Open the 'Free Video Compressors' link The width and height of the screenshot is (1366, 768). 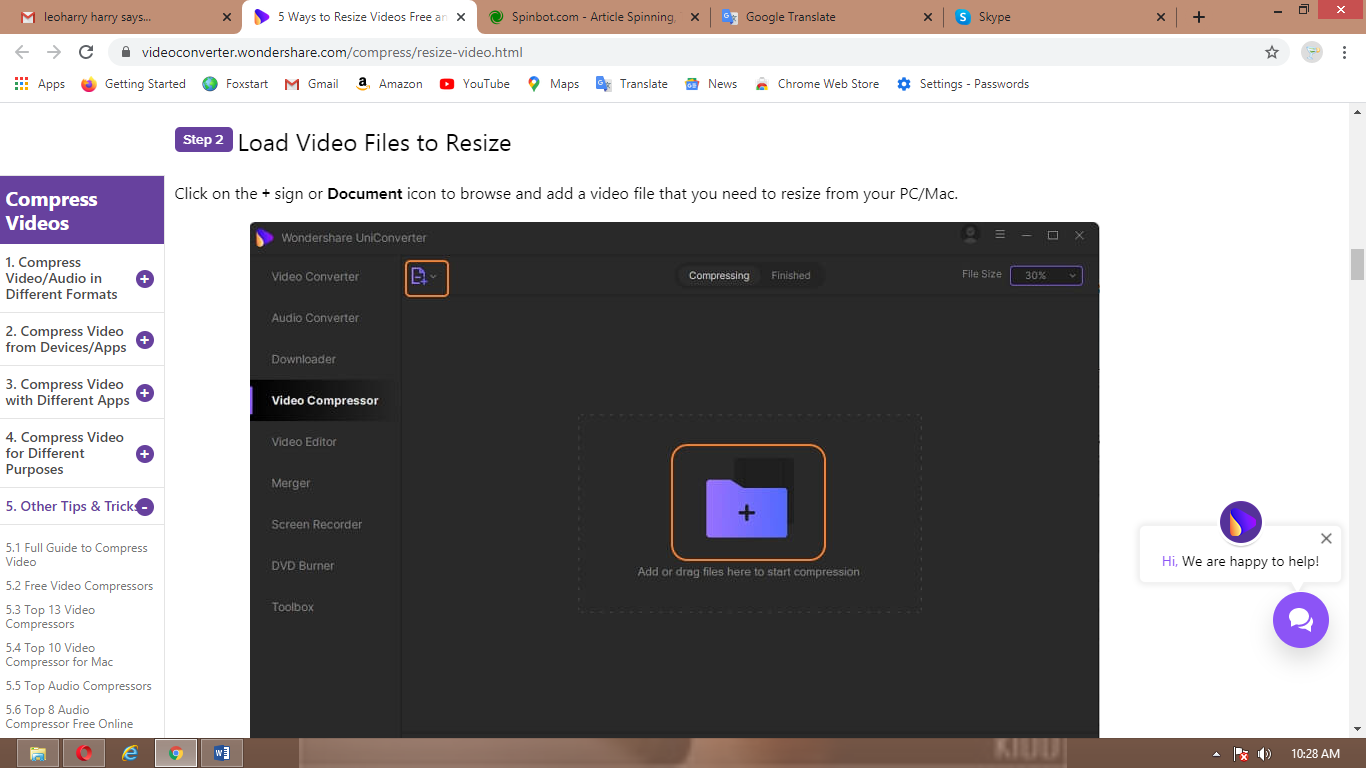(x=79, y=586)
